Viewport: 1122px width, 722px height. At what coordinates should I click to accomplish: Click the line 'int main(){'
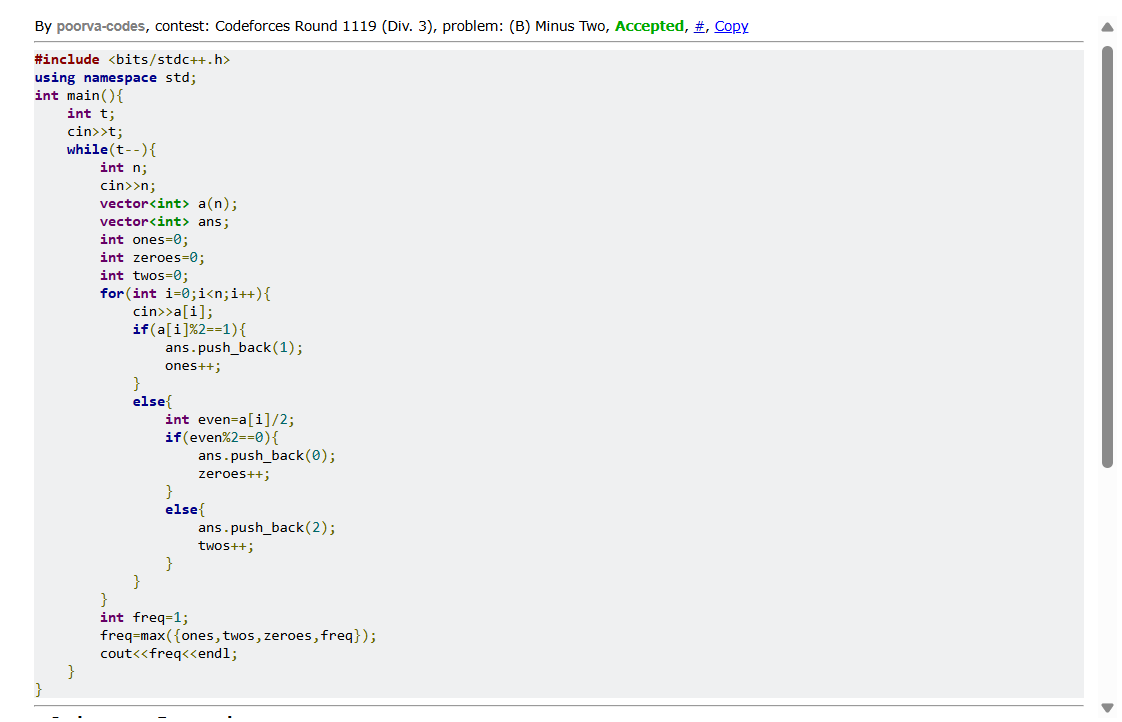click(79, 95)
